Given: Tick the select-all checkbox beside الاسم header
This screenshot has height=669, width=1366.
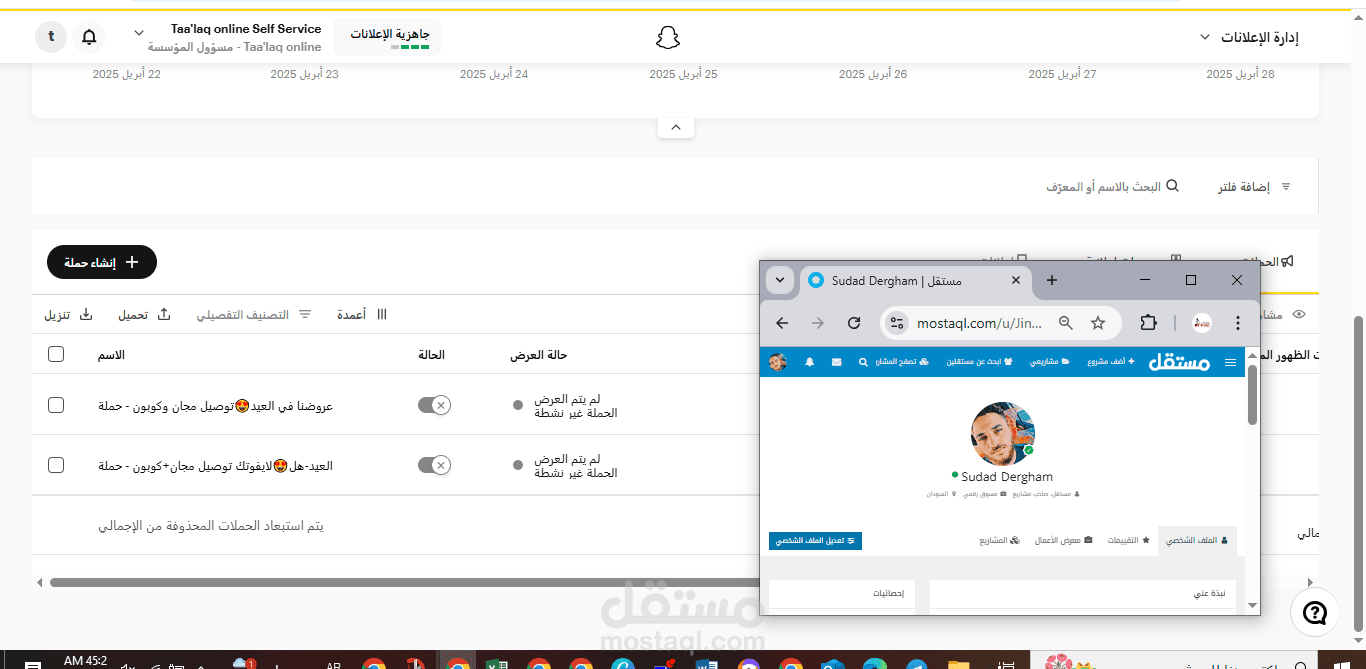Looking at the screenshot, I should [56, 354].
